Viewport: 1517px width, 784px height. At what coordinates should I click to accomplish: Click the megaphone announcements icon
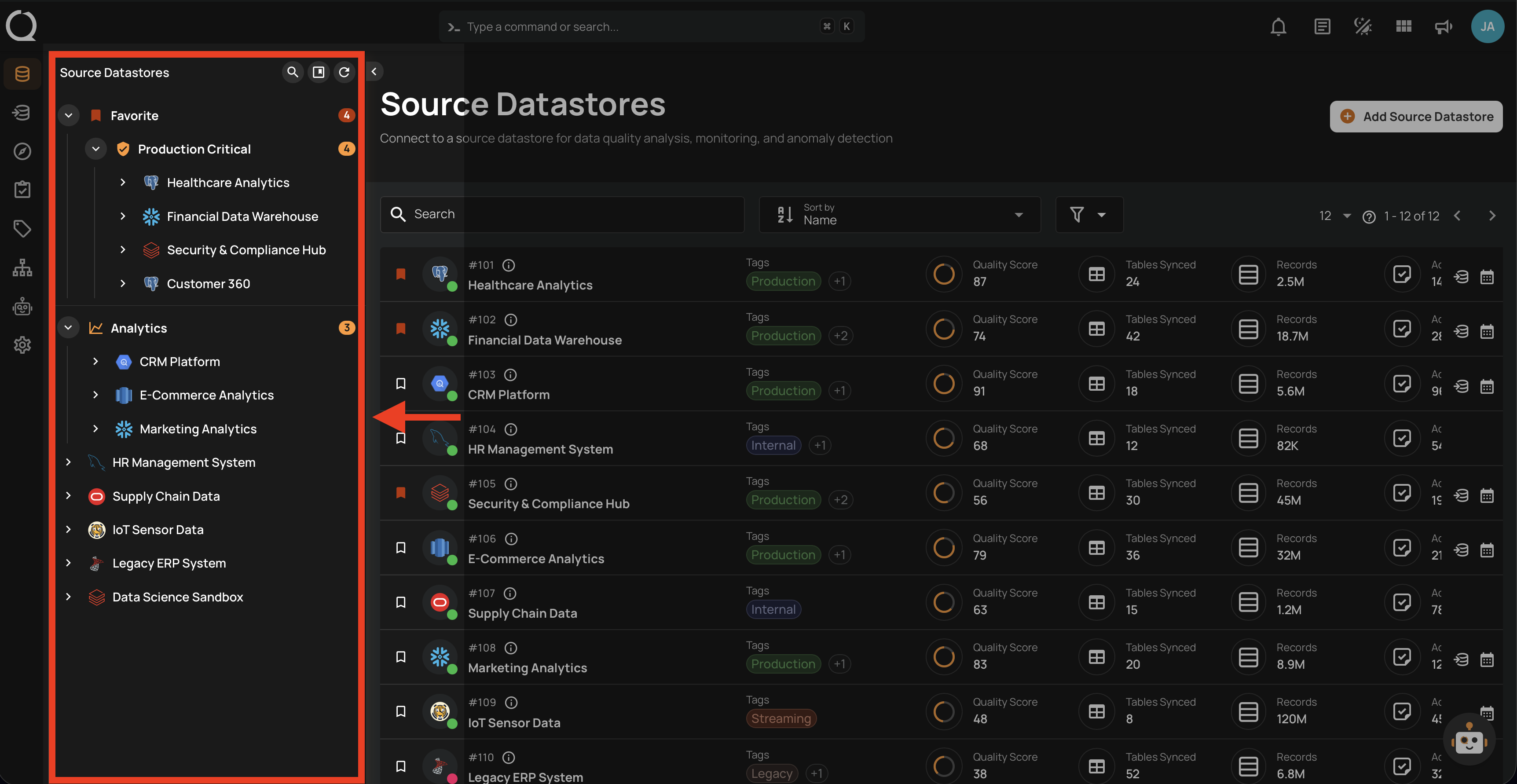click(x=1444, y=26)
